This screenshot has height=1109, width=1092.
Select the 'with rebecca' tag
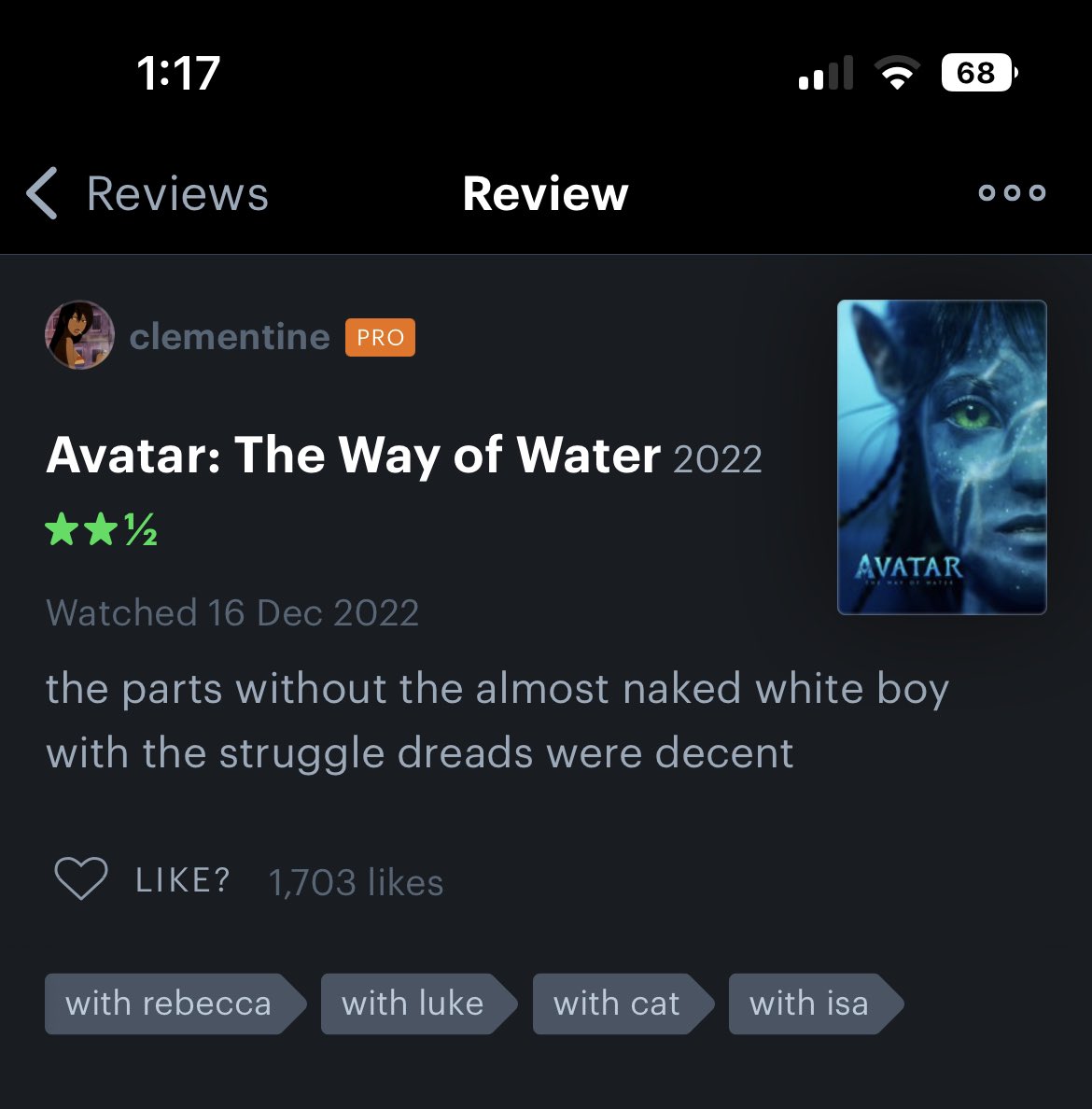175,1004
